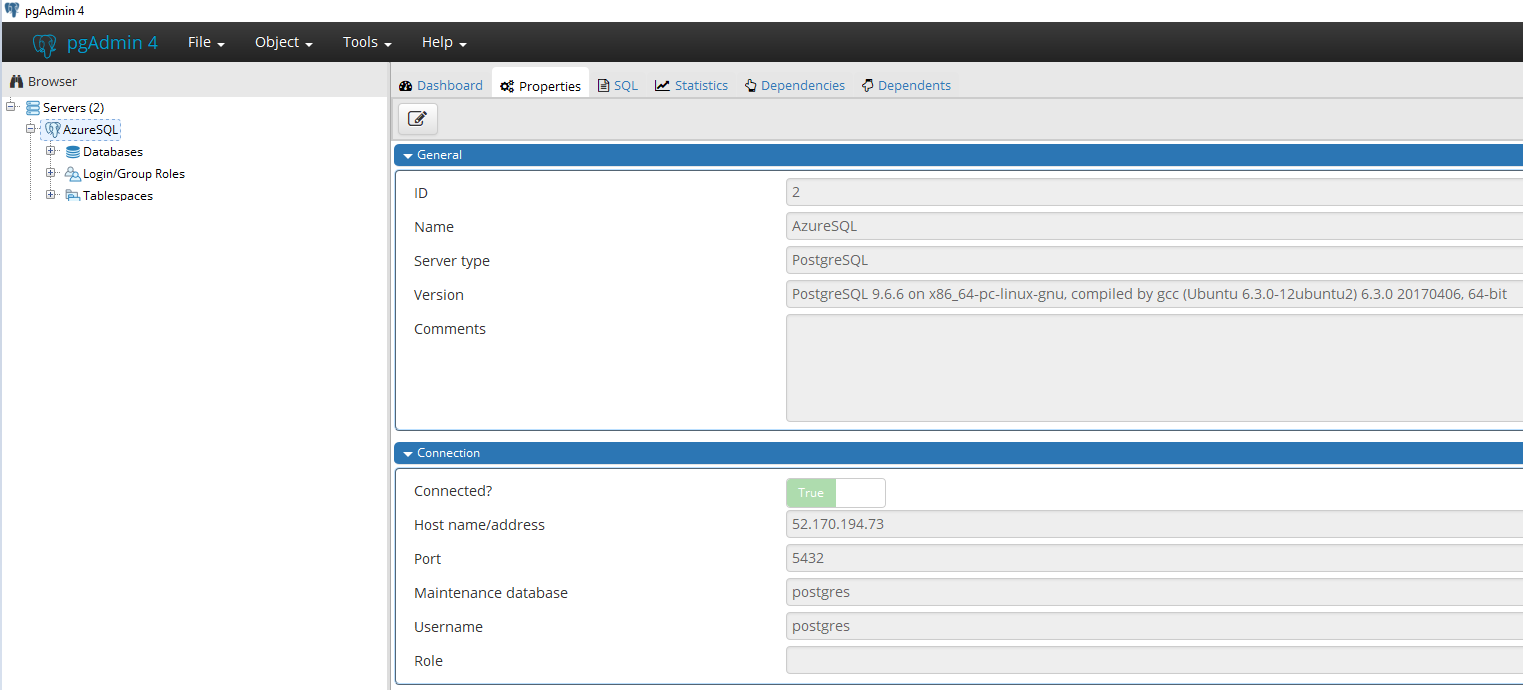Click the Server type label
This screenshot has height=690, width=1523.
[452, 261]
